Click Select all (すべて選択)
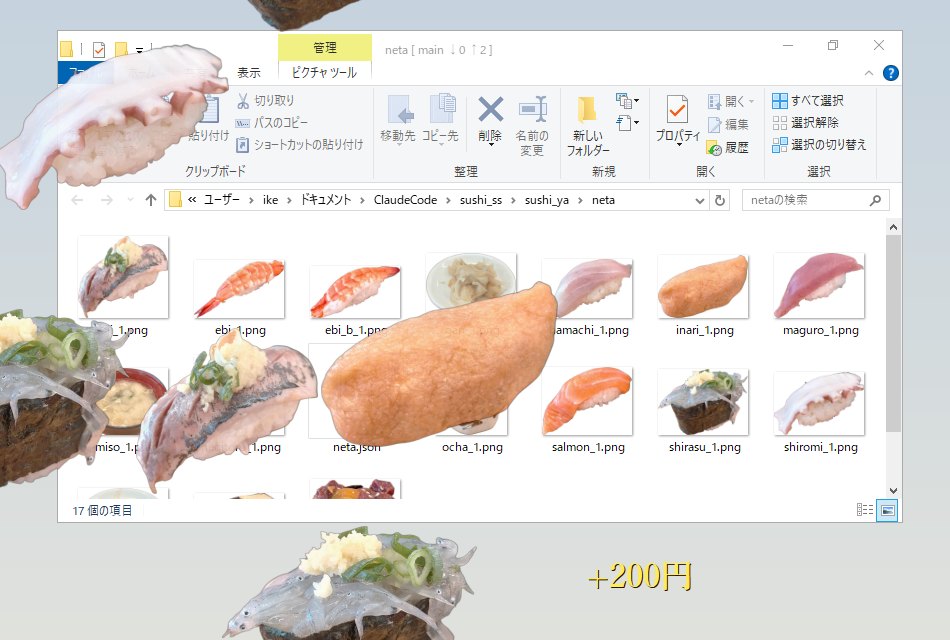Image resolution: width=950 pixels, height=640 pixels. [x=808, y=101]
